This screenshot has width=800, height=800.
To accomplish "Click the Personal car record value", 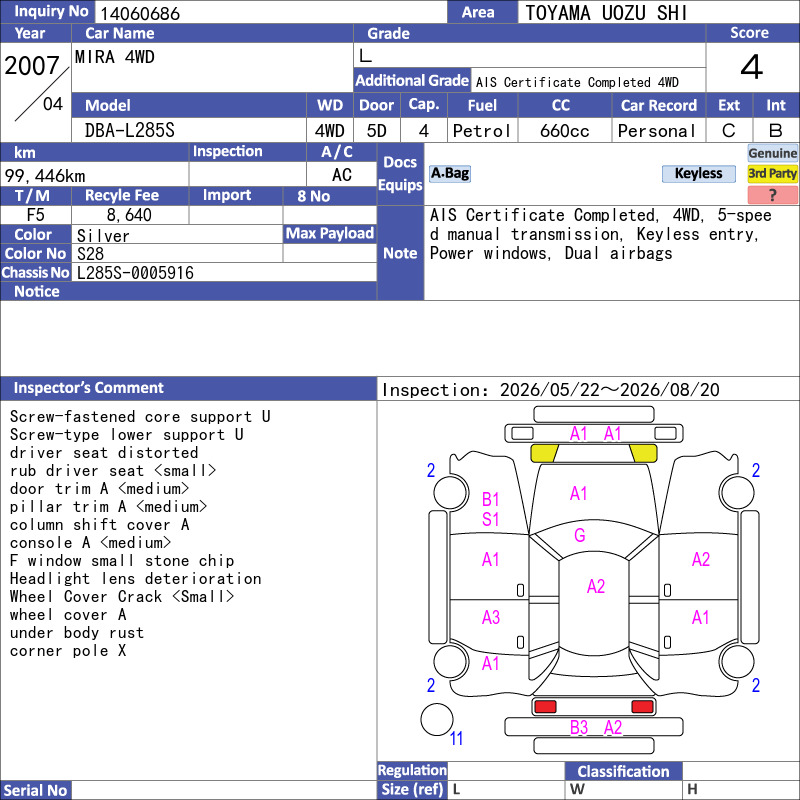I will (x=657, y=131).
